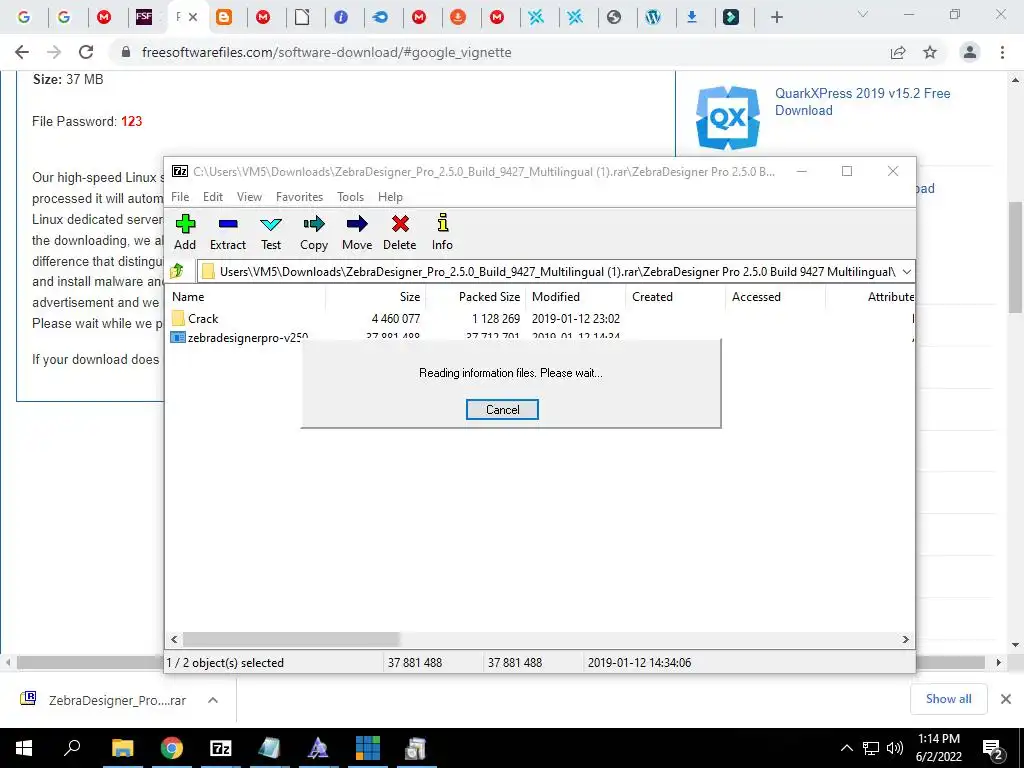Open QuarkXPress 2019 v15.2 Free Download link
The width and height of the screenshot is (1024, 768).
[x=862, y=102]
